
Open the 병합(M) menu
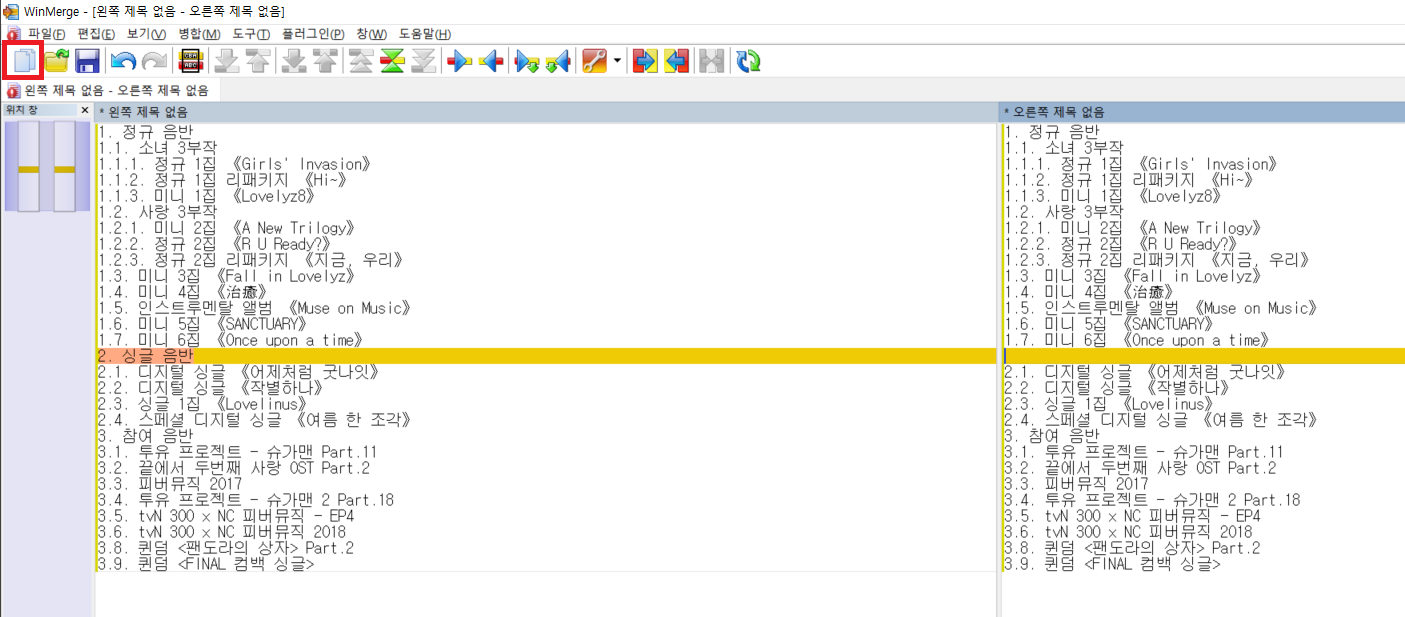[199, 34]
